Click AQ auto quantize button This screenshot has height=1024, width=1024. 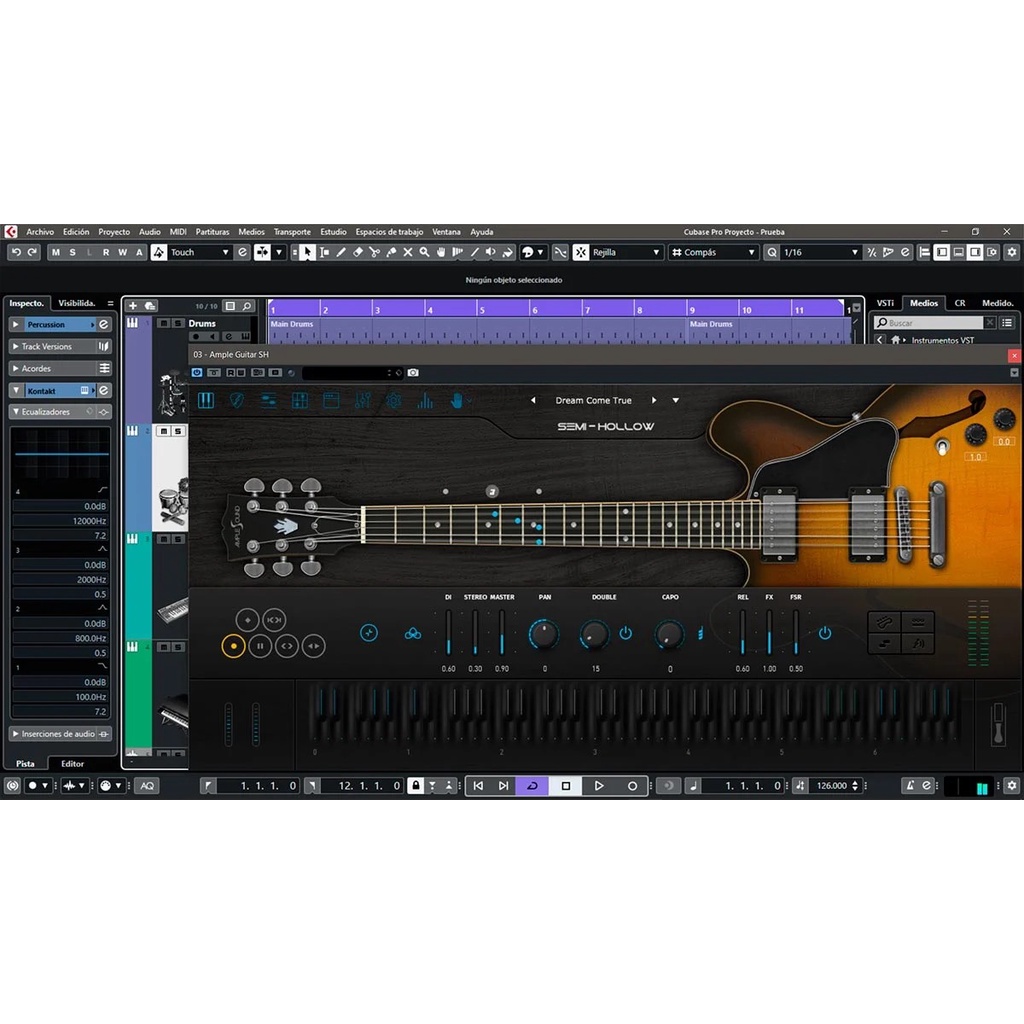(148, 786)
